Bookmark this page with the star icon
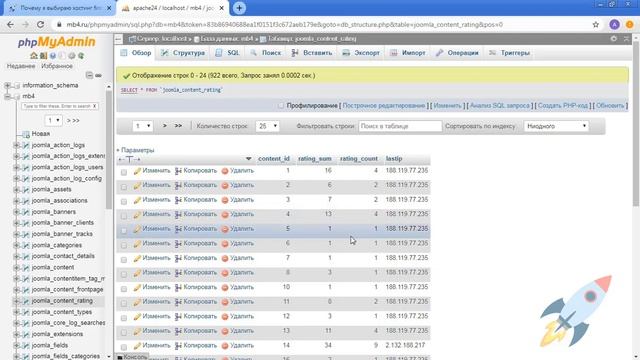Viewport: 640px width, 360px height. (x=596, y=24)
